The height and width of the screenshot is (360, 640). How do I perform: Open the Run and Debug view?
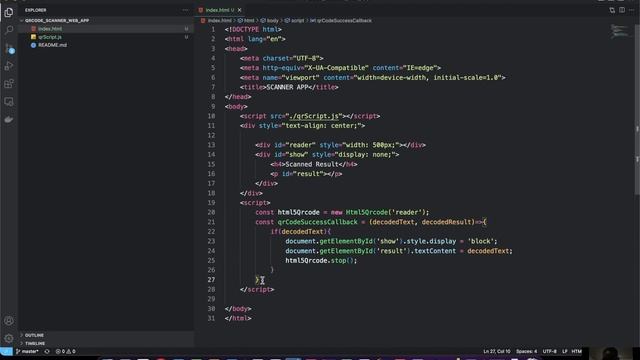pyautogui.click(x=9, y=66)
